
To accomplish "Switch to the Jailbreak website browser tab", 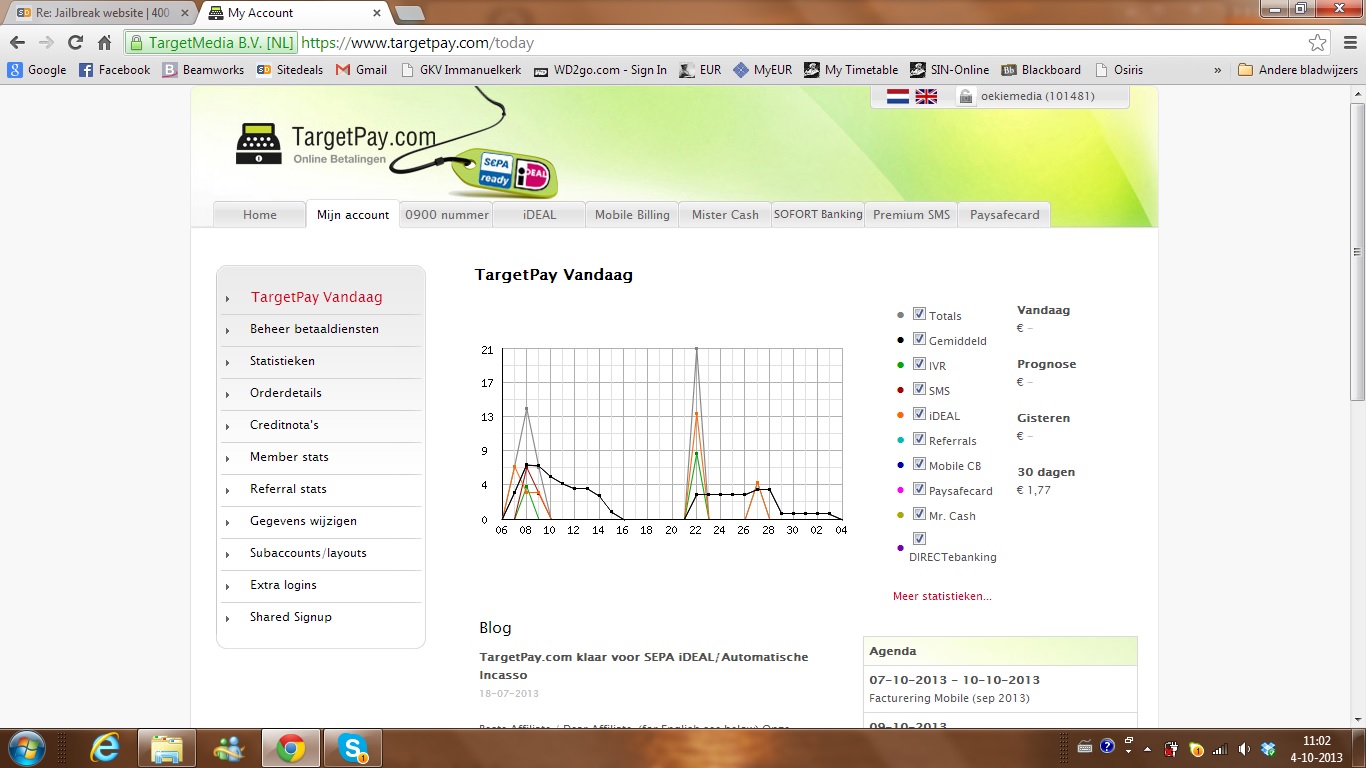I will [x=100, y=13].
